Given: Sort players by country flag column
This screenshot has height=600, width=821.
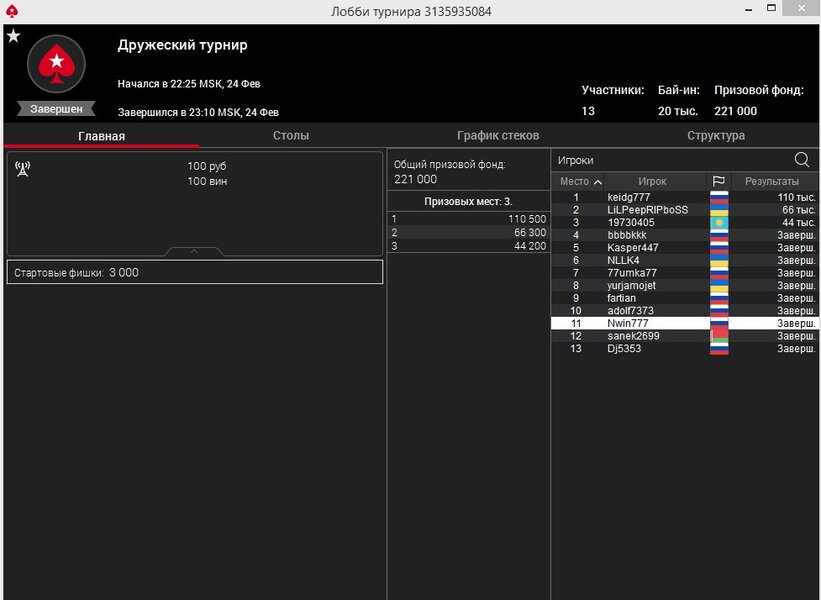Looking at the screenshot, I should tap(718, 181).
